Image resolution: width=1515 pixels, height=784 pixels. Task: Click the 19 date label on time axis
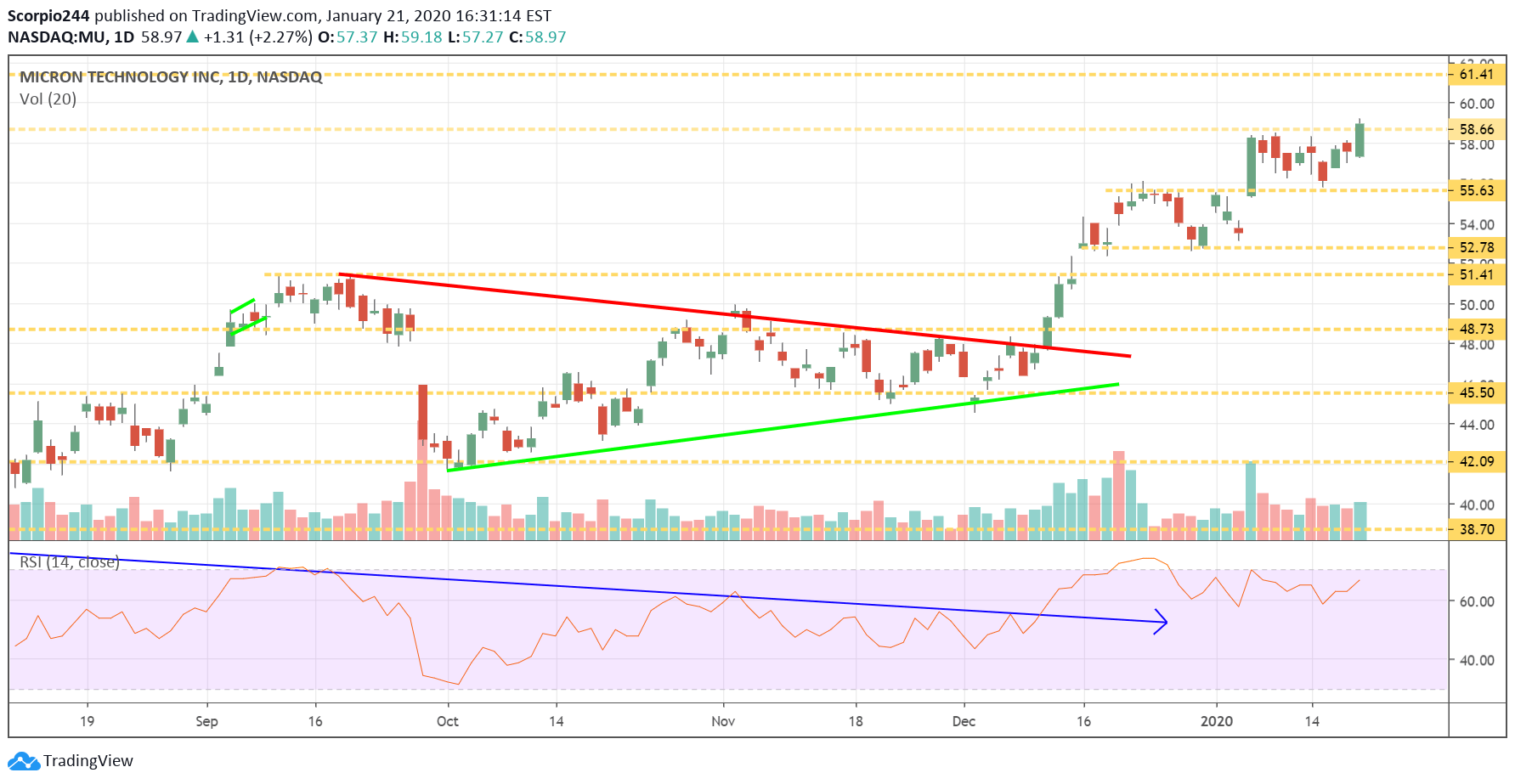coord(87,721)
